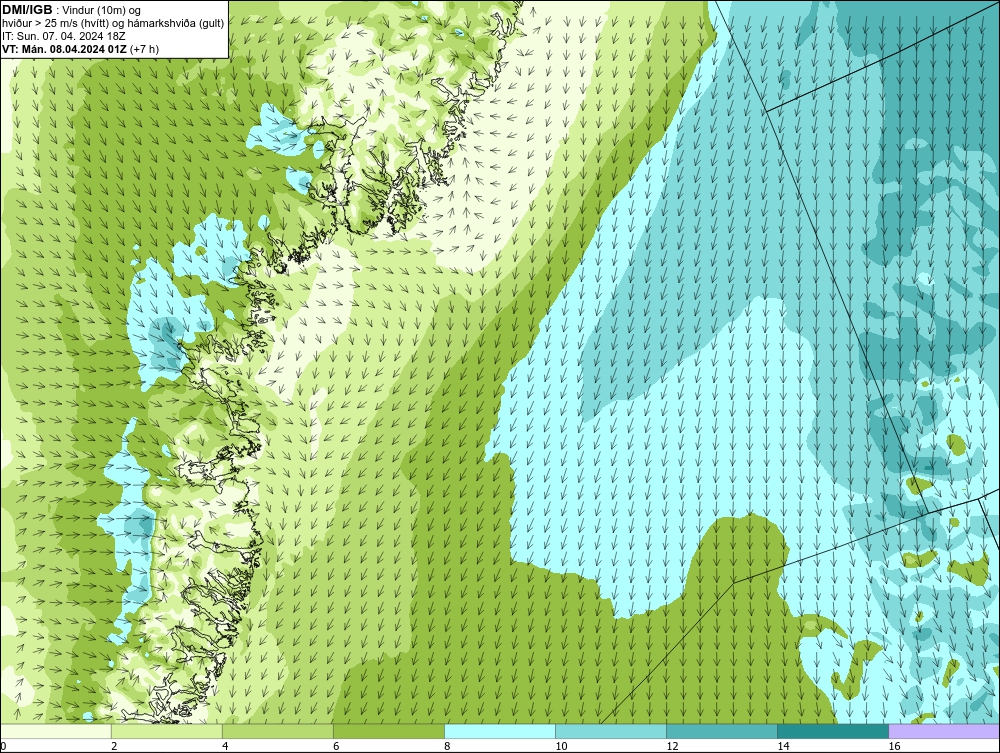The image size is (1000, 753).
Task: Click the 8–10 m/s legend color swatch
Action: pyautogui.click(x=499, y=731)
